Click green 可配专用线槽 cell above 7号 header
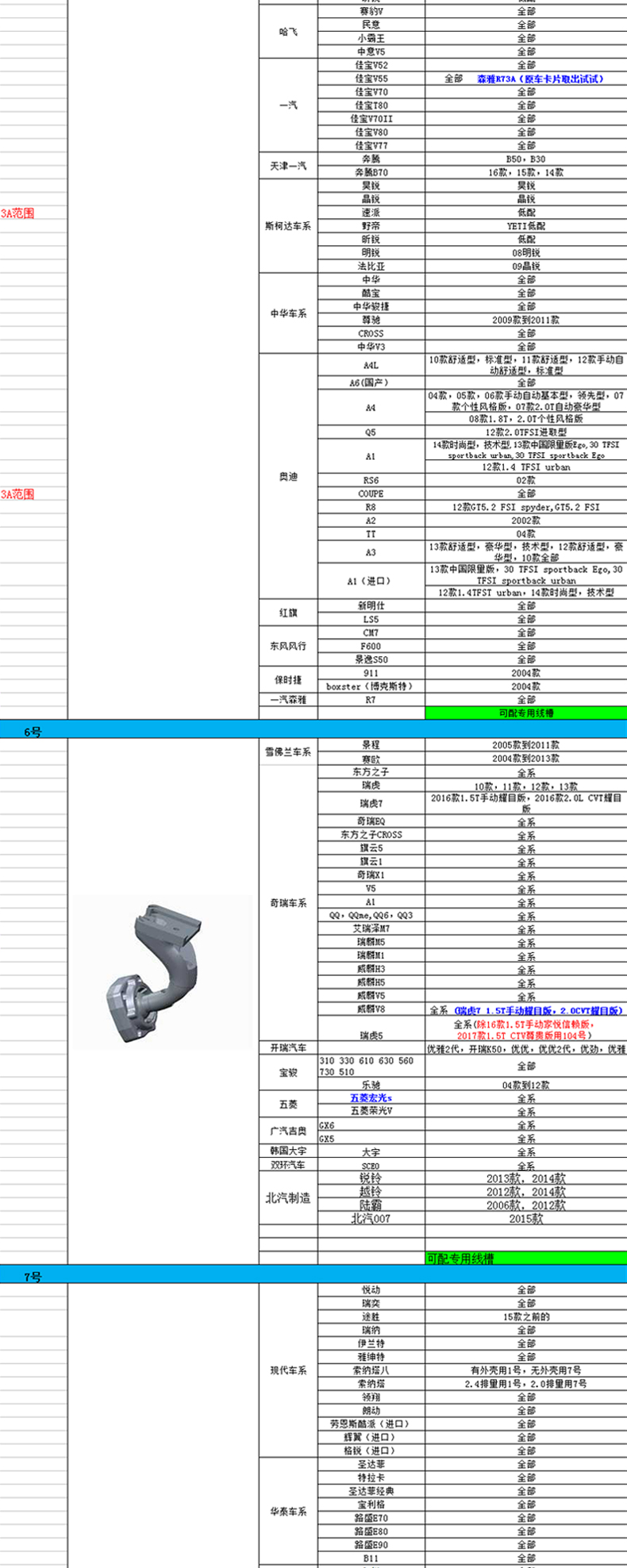Viewport: 627px width, 1568px height. pyautogui.click(x=526, y=1259)
